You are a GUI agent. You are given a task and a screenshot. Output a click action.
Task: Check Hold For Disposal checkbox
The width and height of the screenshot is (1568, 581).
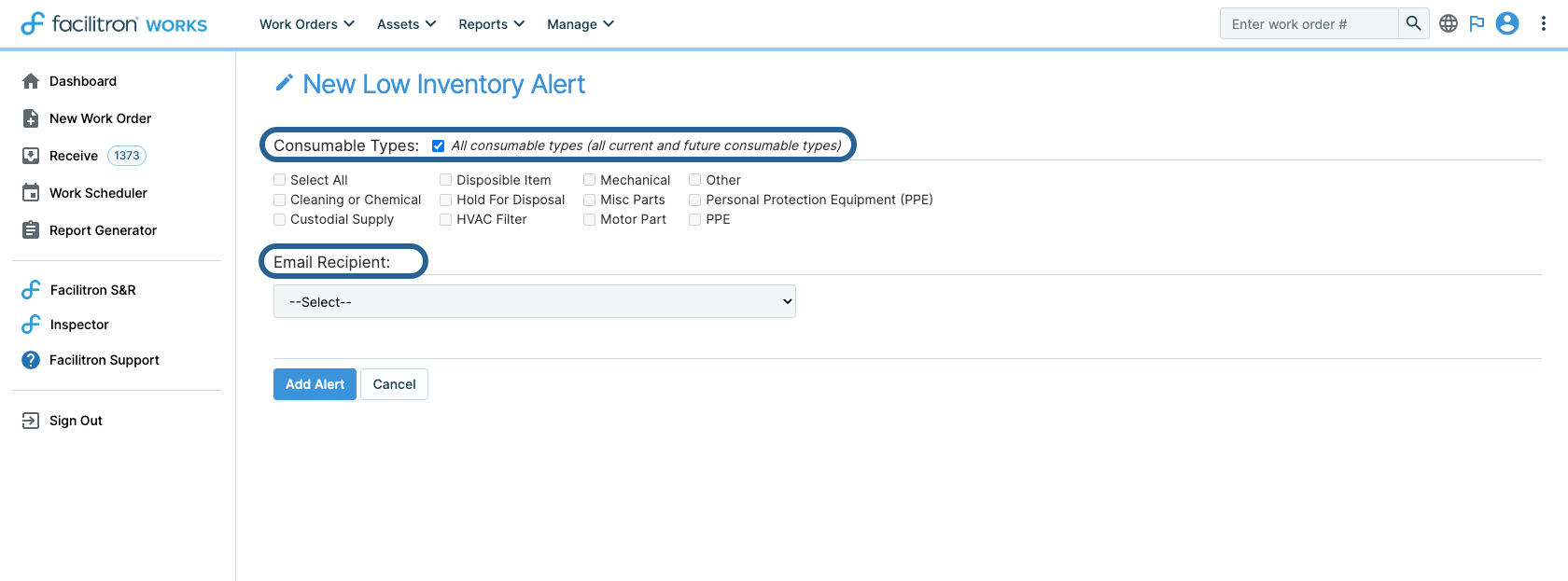pyautogui.click(x=445, y=200)
